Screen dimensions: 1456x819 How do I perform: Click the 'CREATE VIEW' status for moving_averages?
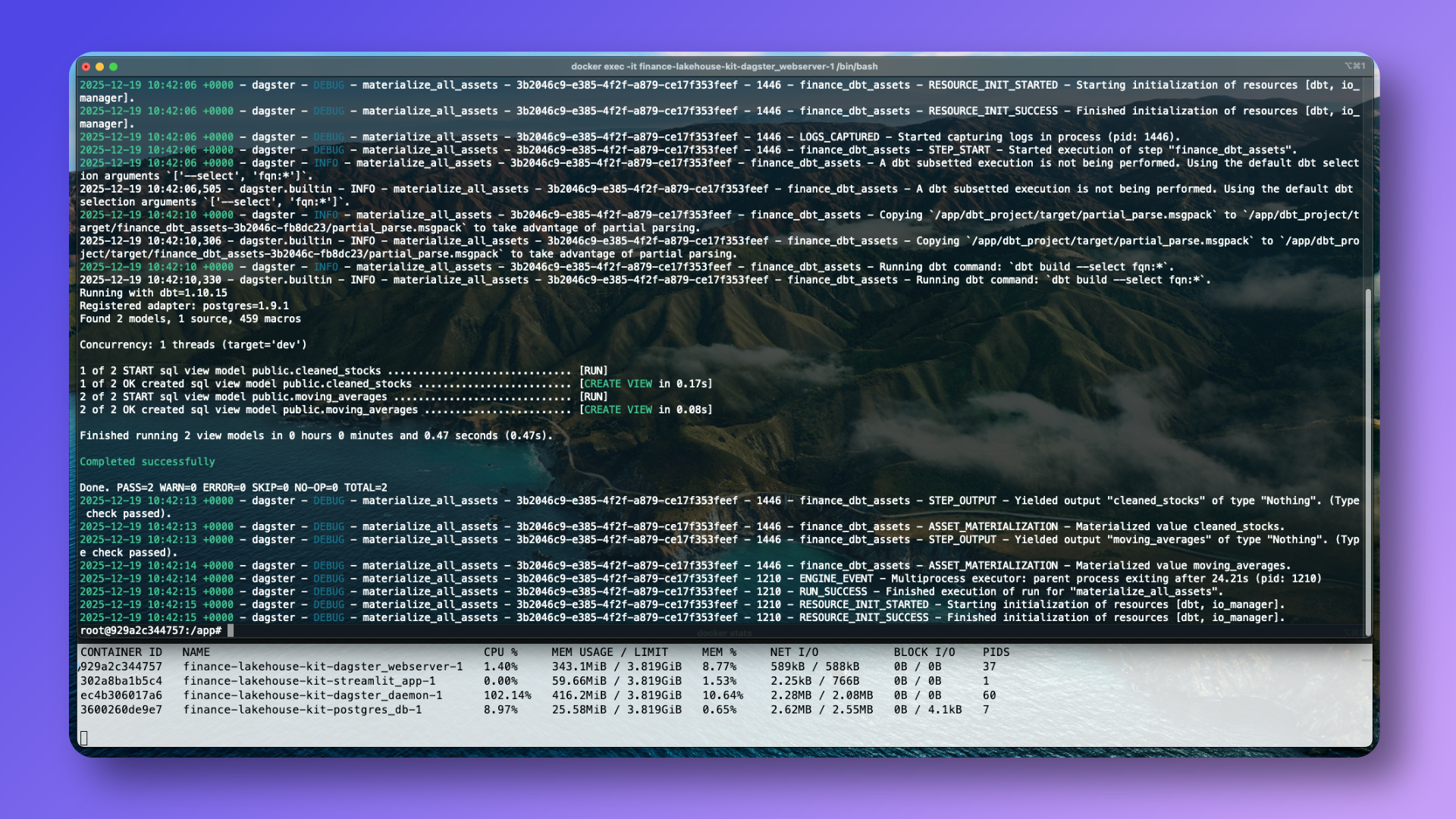tap(617, 409)
